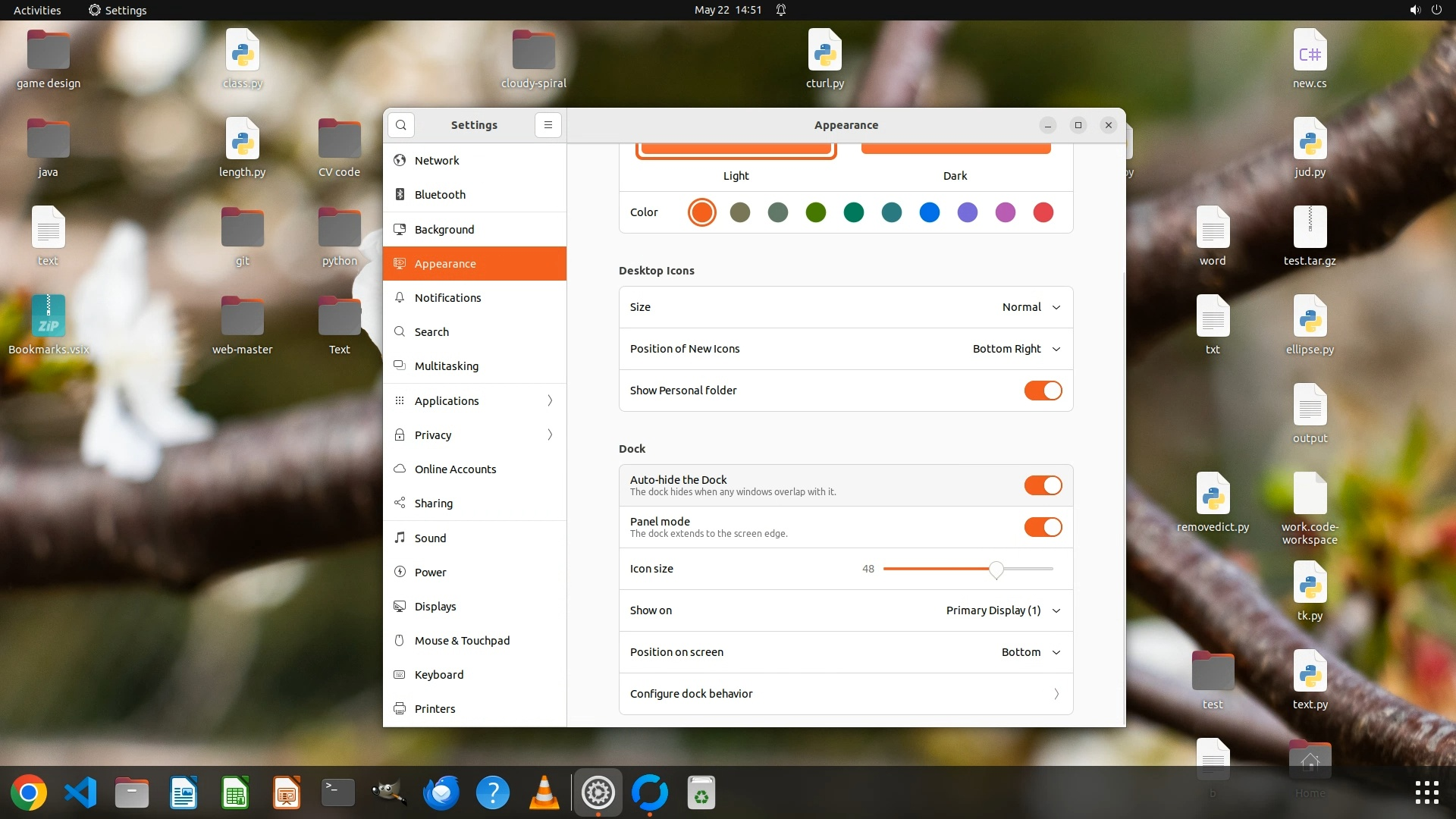Click the Bluetooth icon in sidebar

(x=400, y=195)
